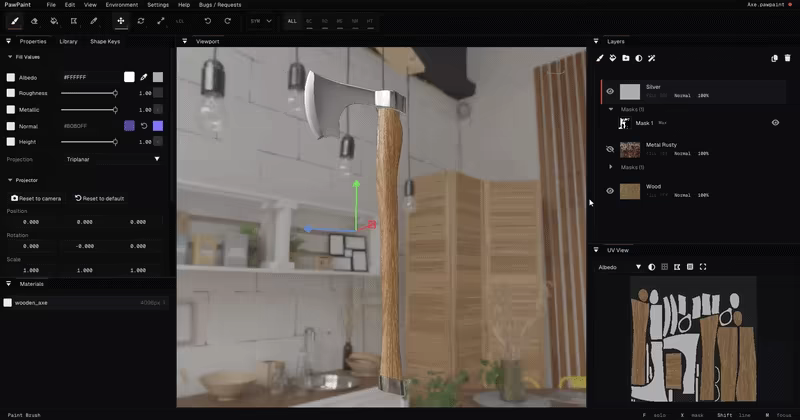Show the Metal Rusty layer
This screenshot has height=420, width=800.
click(610, 150)
